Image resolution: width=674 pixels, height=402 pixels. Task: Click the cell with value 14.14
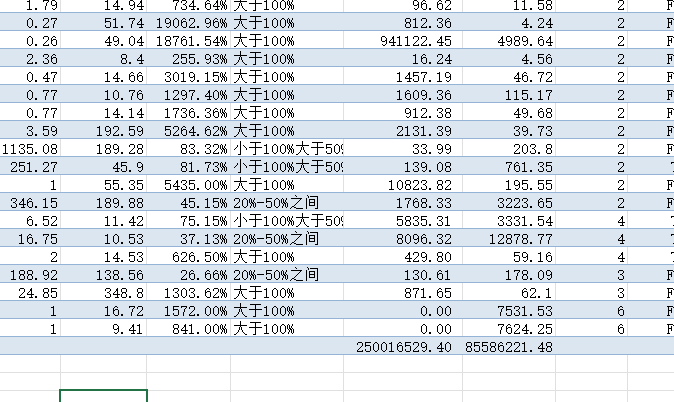104,113
